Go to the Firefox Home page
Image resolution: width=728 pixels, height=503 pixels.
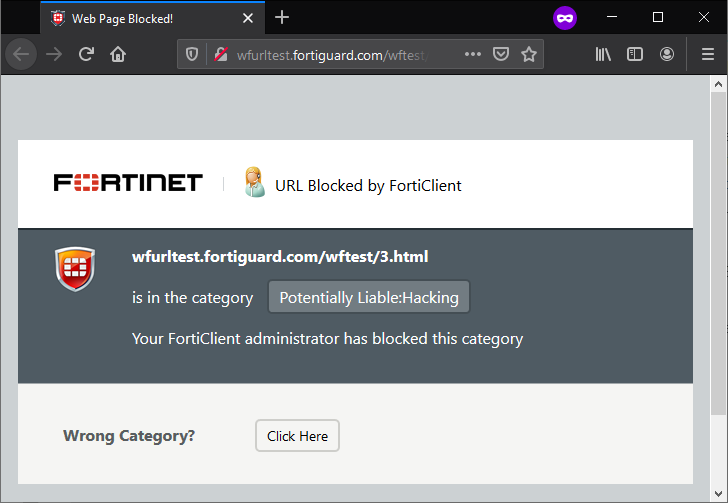(118, 54)
